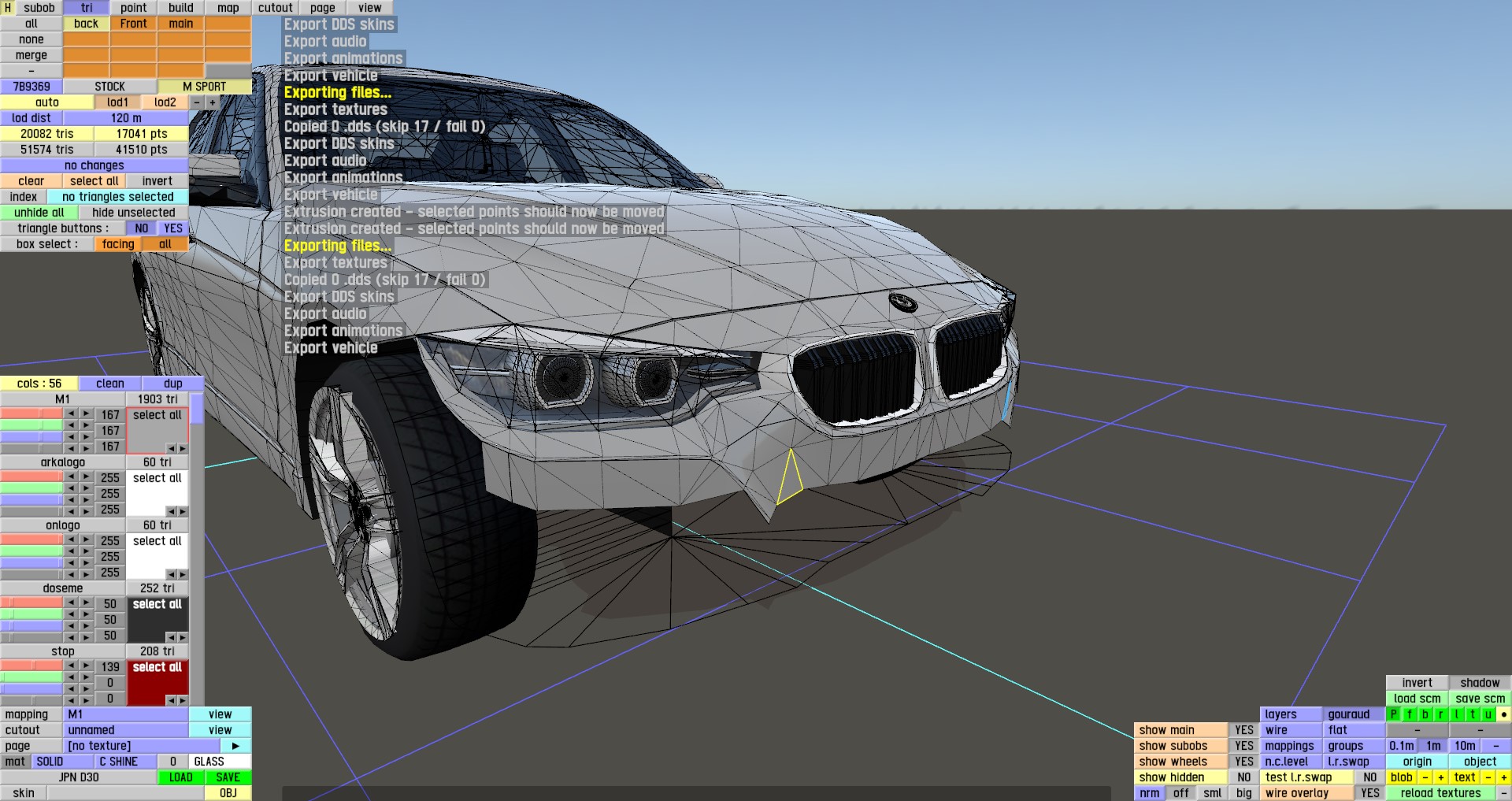The width and height of the screenshot is (1512, 801).
Task: Click right arrow on arkalogo red channel
Action: point(86,477)
